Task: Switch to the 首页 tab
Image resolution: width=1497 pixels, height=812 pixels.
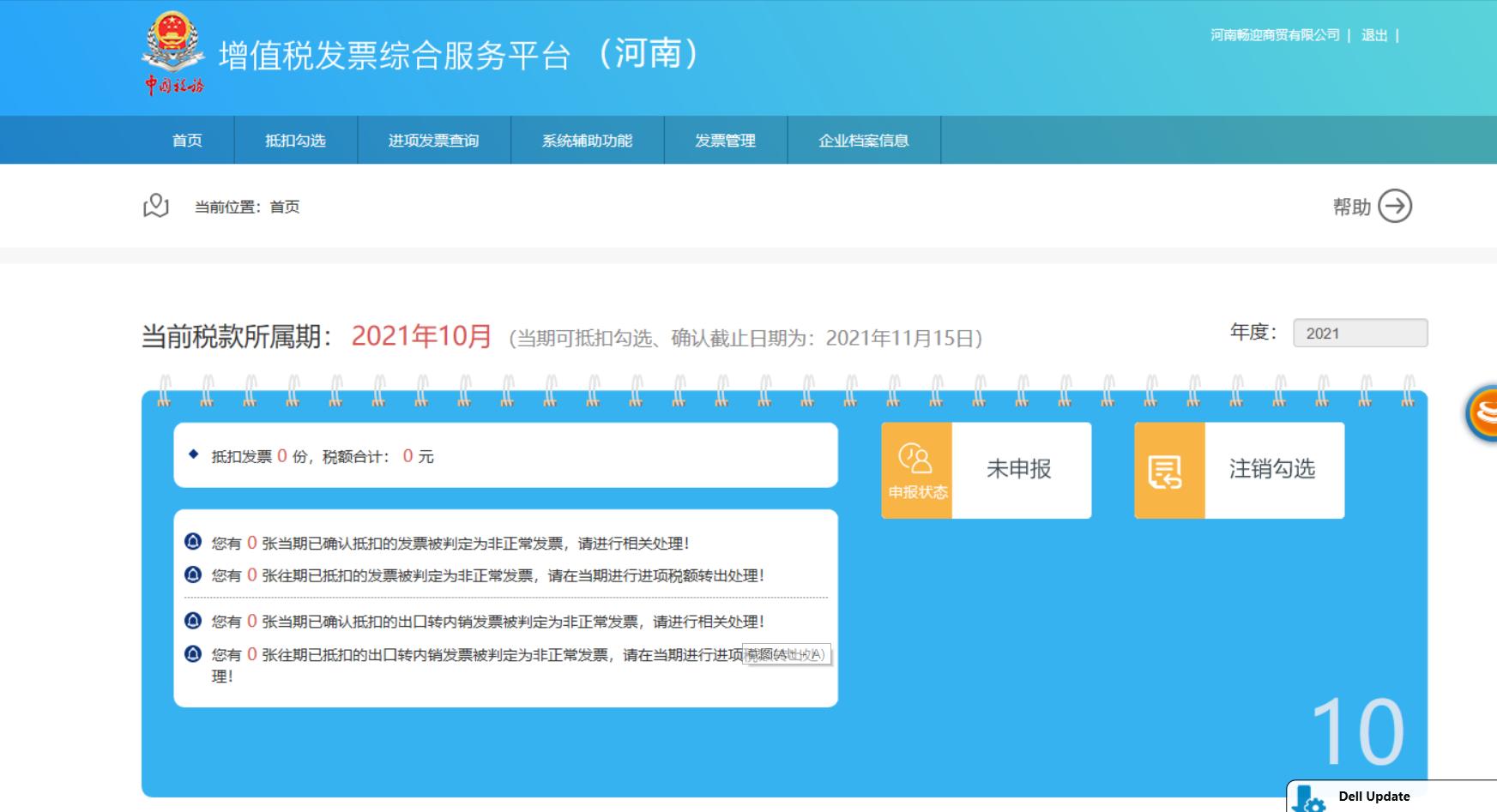Action: 189,141
